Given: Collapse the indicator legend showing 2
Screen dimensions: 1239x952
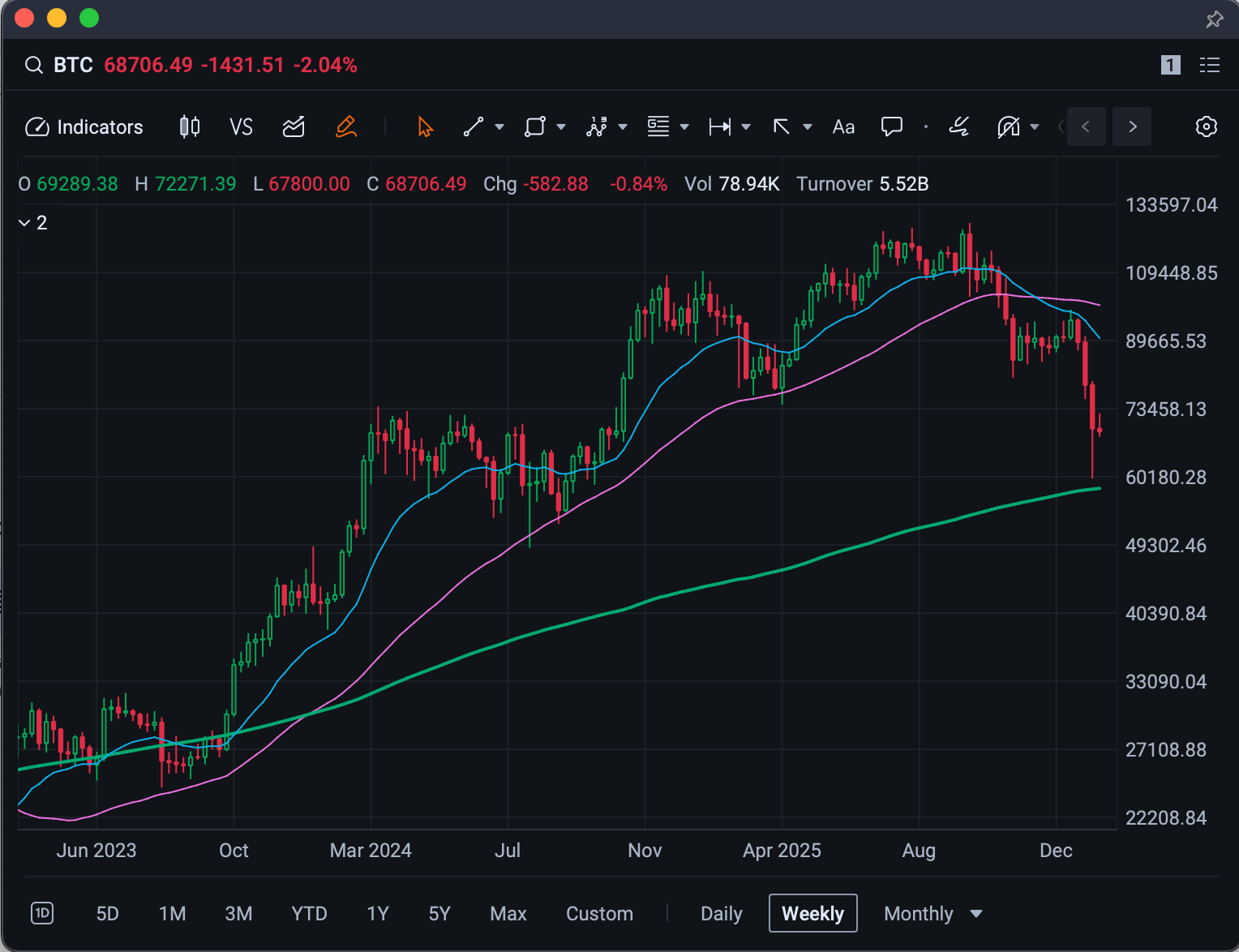Looking at the screenshot, I should [24, 223].
